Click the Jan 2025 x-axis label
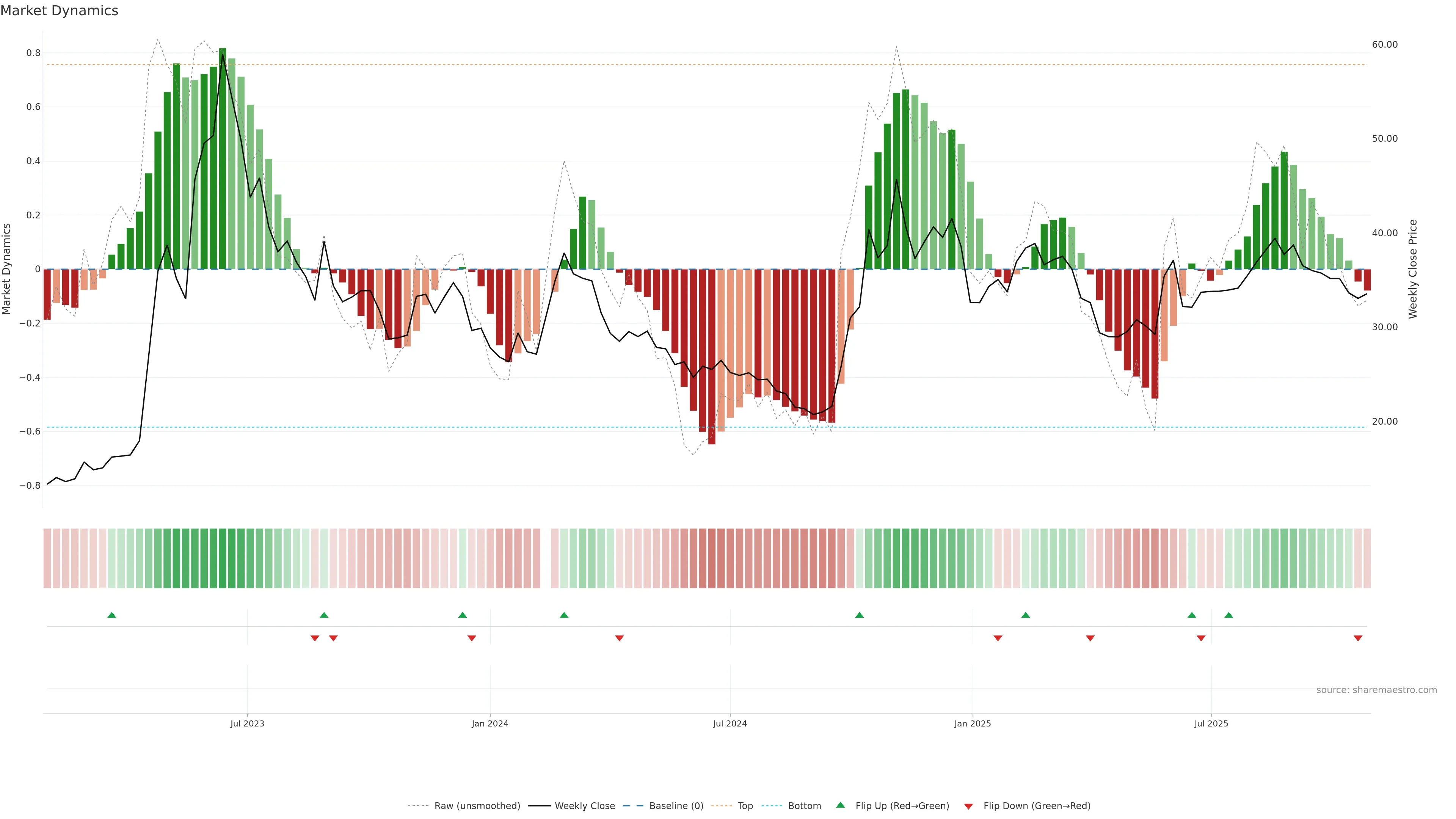 [972, 723]
